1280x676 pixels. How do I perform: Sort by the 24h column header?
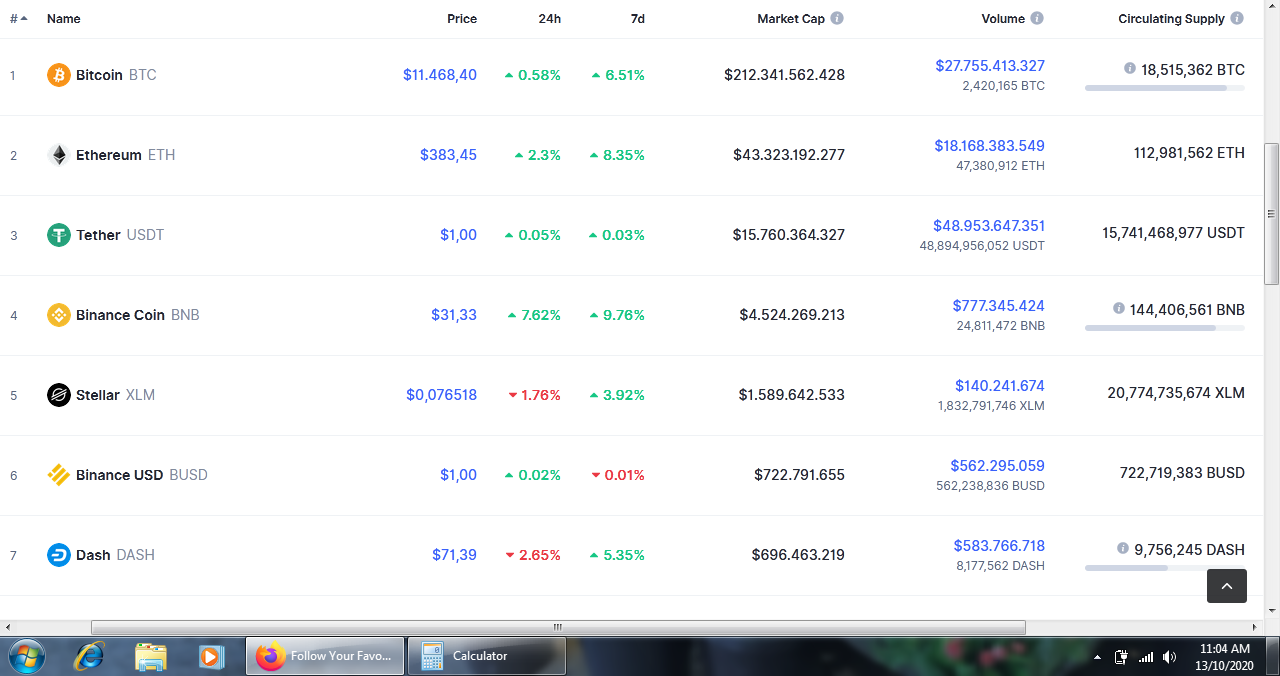click(549, 19)
